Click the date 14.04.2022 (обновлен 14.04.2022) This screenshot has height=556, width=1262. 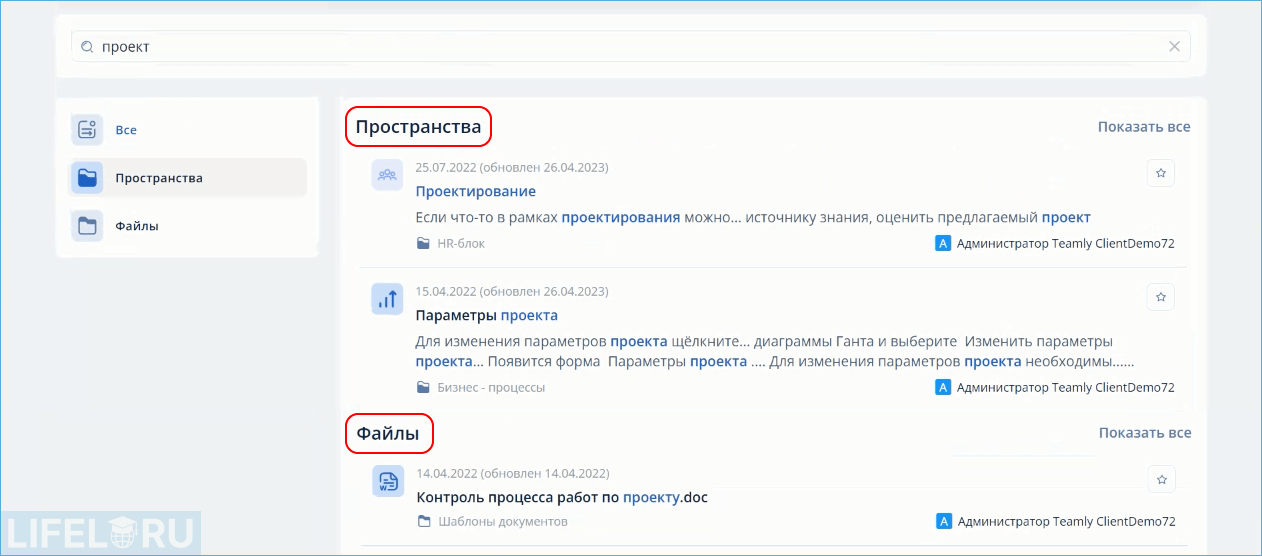[x=512, y=473]
